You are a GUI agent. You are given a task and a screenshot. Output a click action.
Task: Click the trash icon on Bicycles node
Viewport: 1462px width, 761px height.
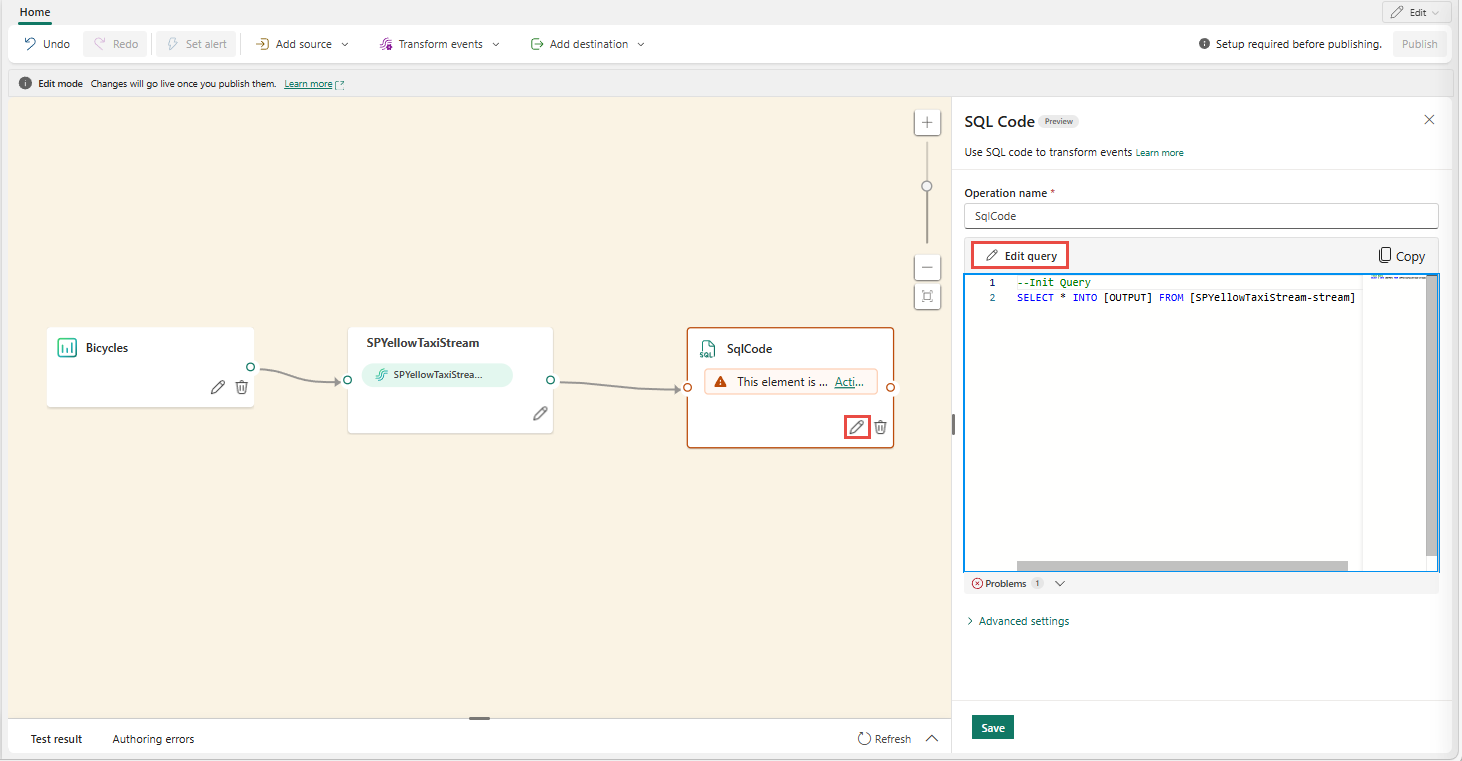[241, 387]
